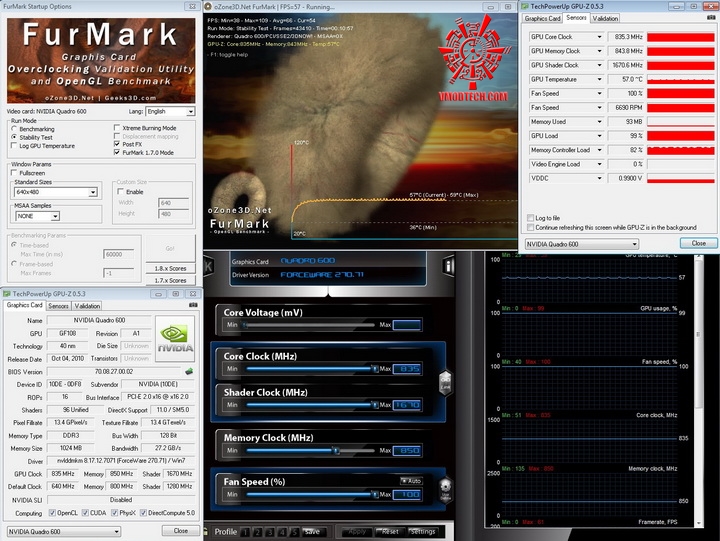Click the BIOS save chip icon beside BIOS Version
This screenshot has height=541, width=720.
pos(189,371)
